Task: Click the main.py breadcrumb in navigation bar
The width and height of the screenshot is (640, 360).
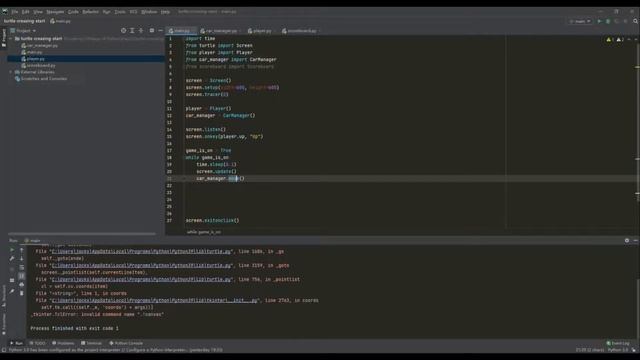Action: [60, 21]
